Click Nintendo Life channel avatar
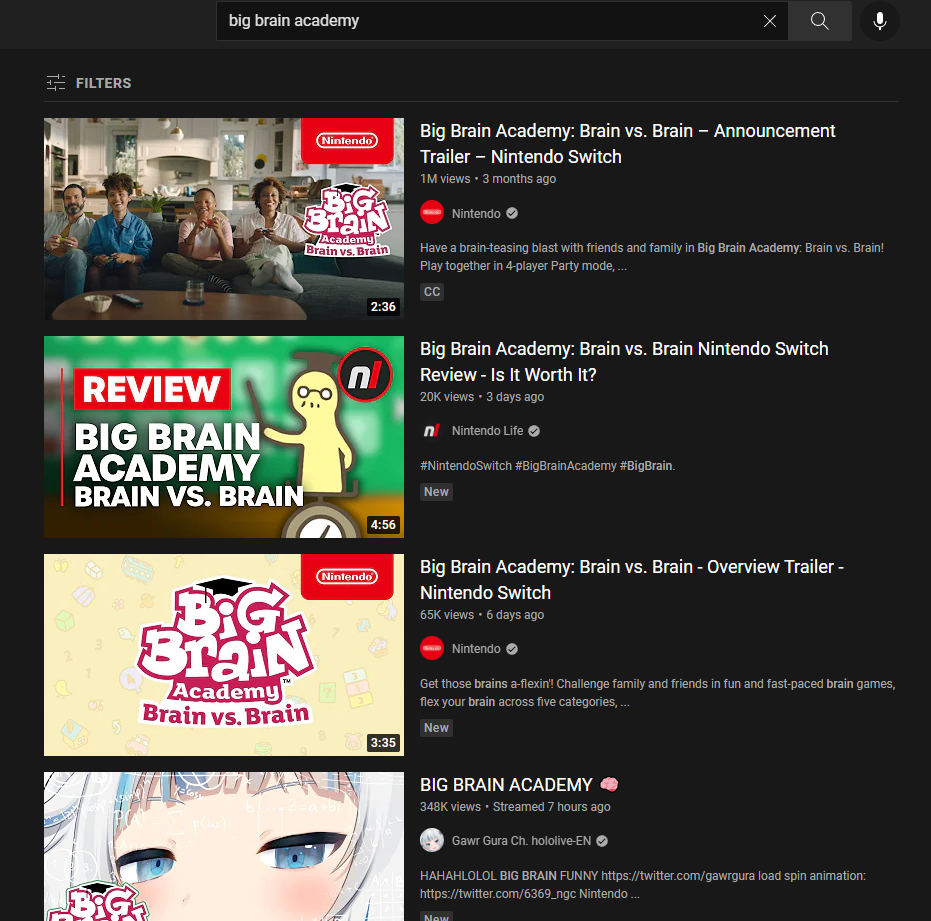 (x=432, y=431)
